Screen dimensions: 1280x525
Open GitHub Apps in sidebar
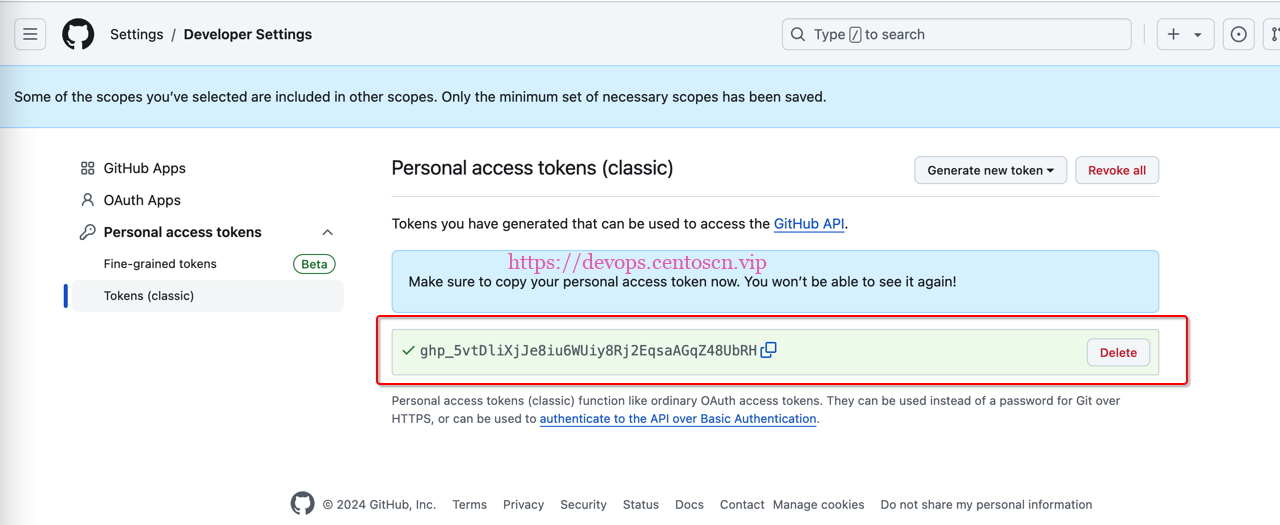click(144, 168)
